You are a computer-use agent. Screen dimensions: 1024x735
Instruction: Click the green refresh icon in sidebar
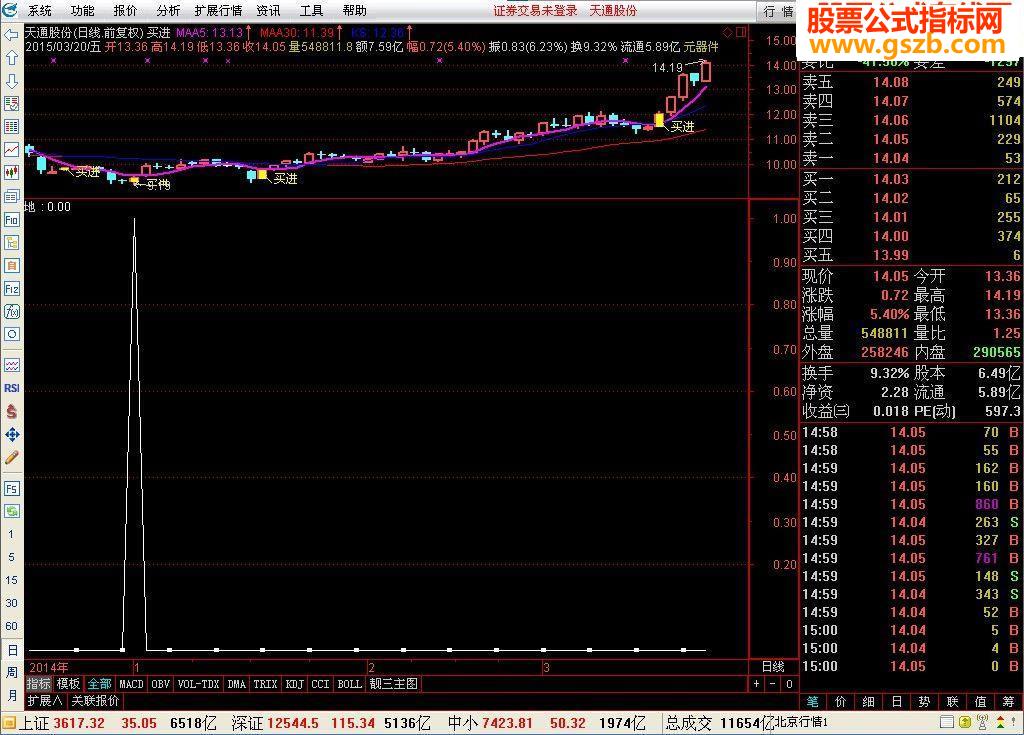coord(11,512)
